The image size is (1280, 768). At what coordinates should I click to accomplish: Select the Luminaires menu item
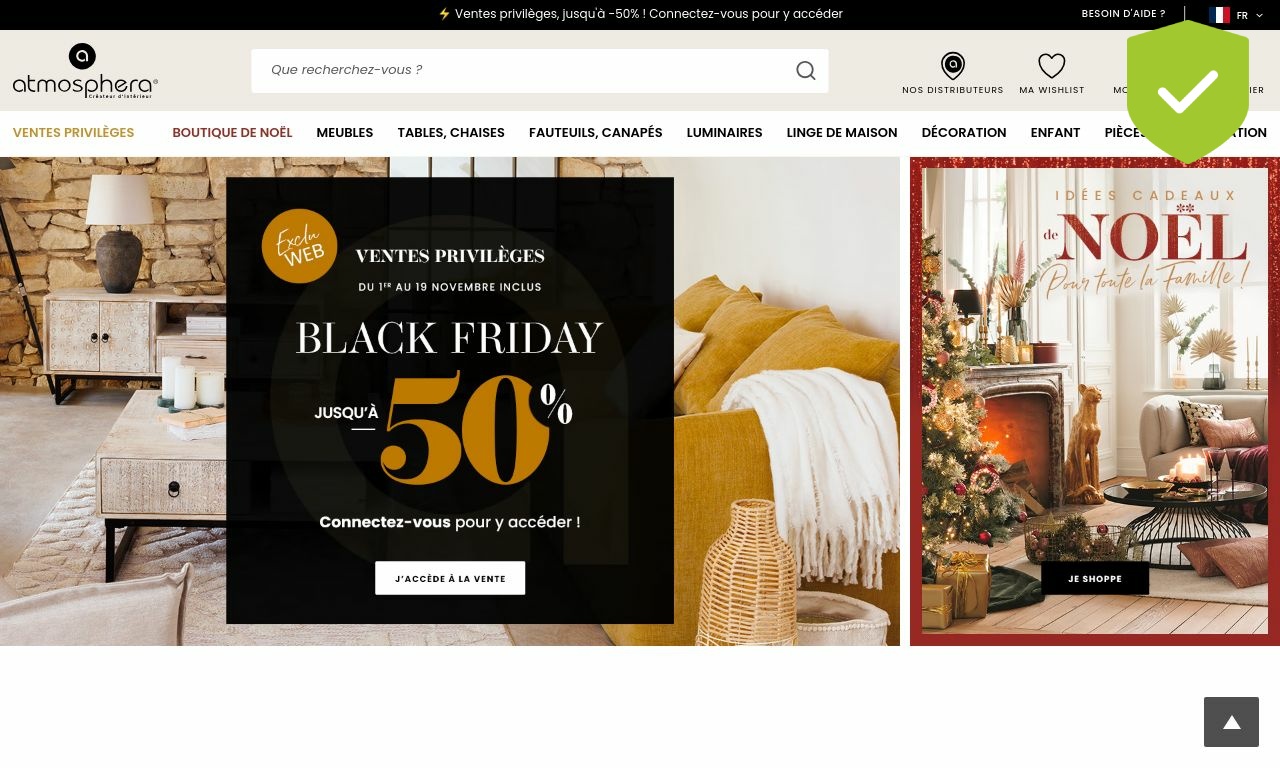pos(724,132)
